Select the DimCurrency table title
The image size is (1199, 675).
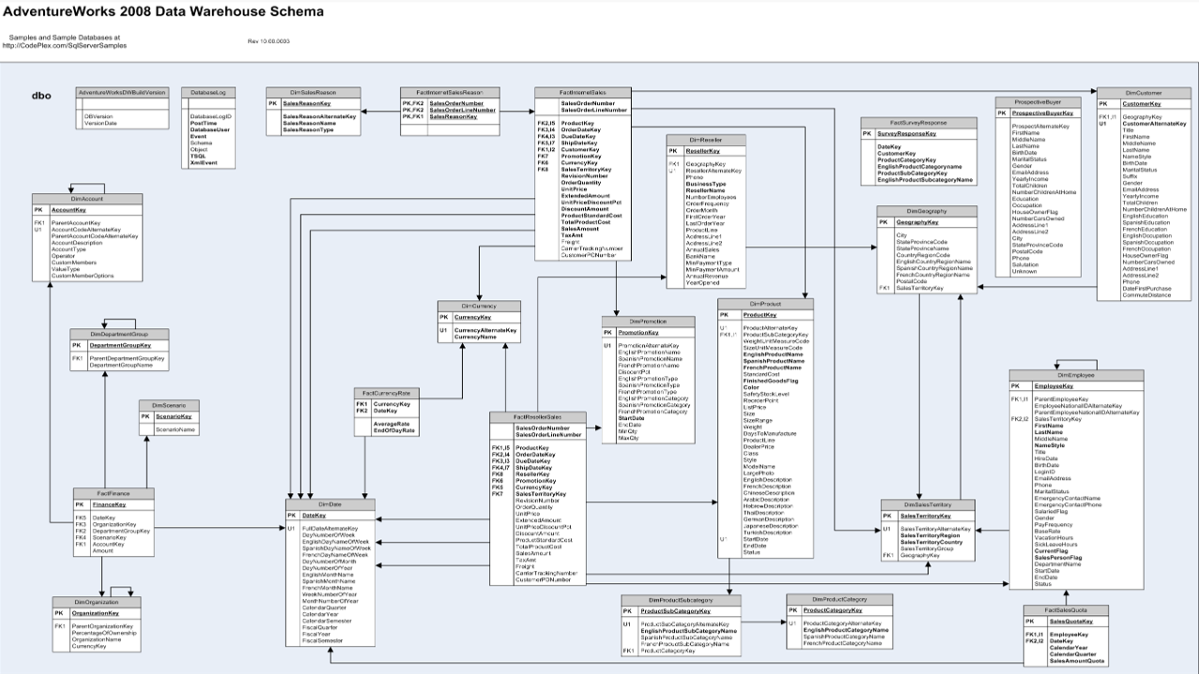[x=479, y=306]
